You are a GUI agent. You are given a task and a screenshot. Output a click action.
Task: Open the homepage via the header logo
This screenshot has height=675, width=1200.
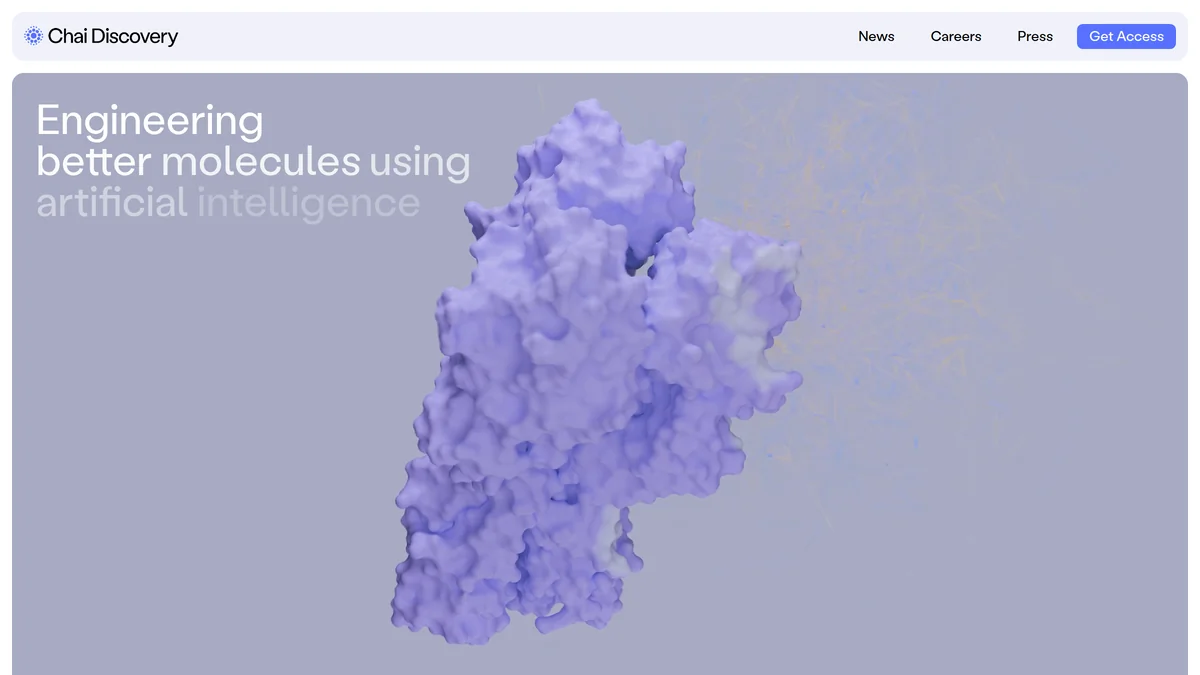[x=100, y=35]
